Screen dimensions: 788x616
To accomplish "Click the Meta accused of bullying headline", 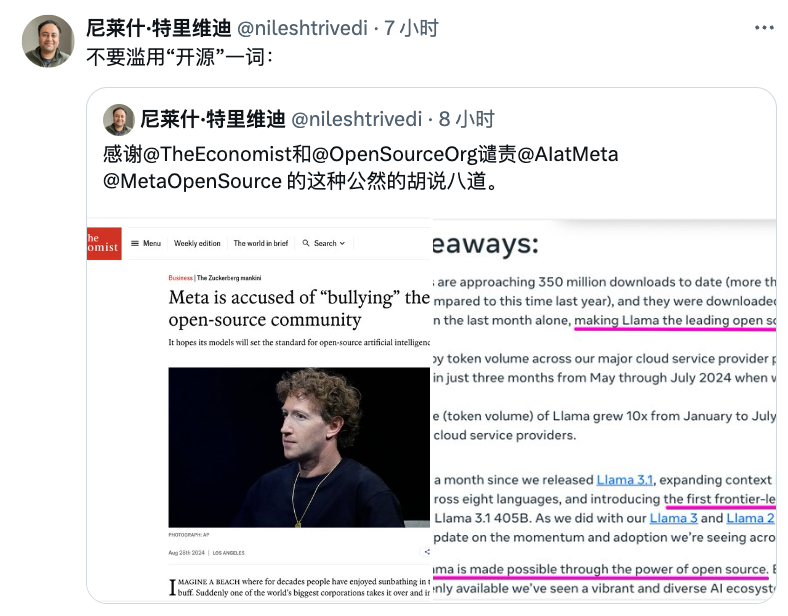I will point(299,309).
